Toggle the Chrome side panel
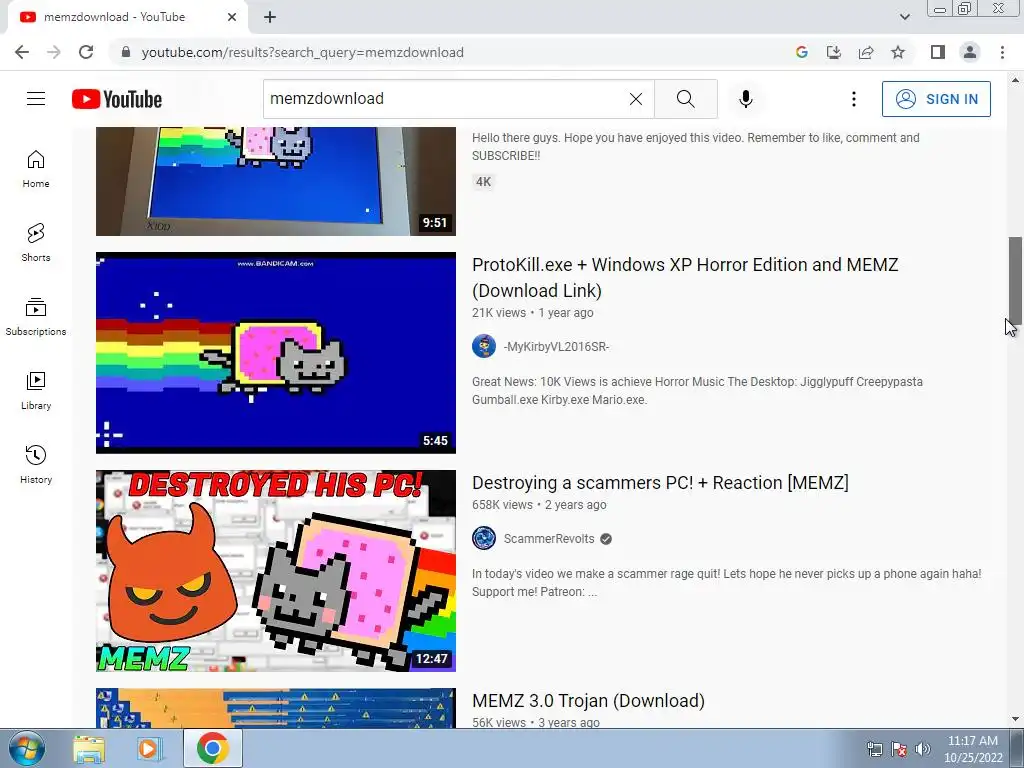Screen dimensions: 1024x768 click(938, 52)
